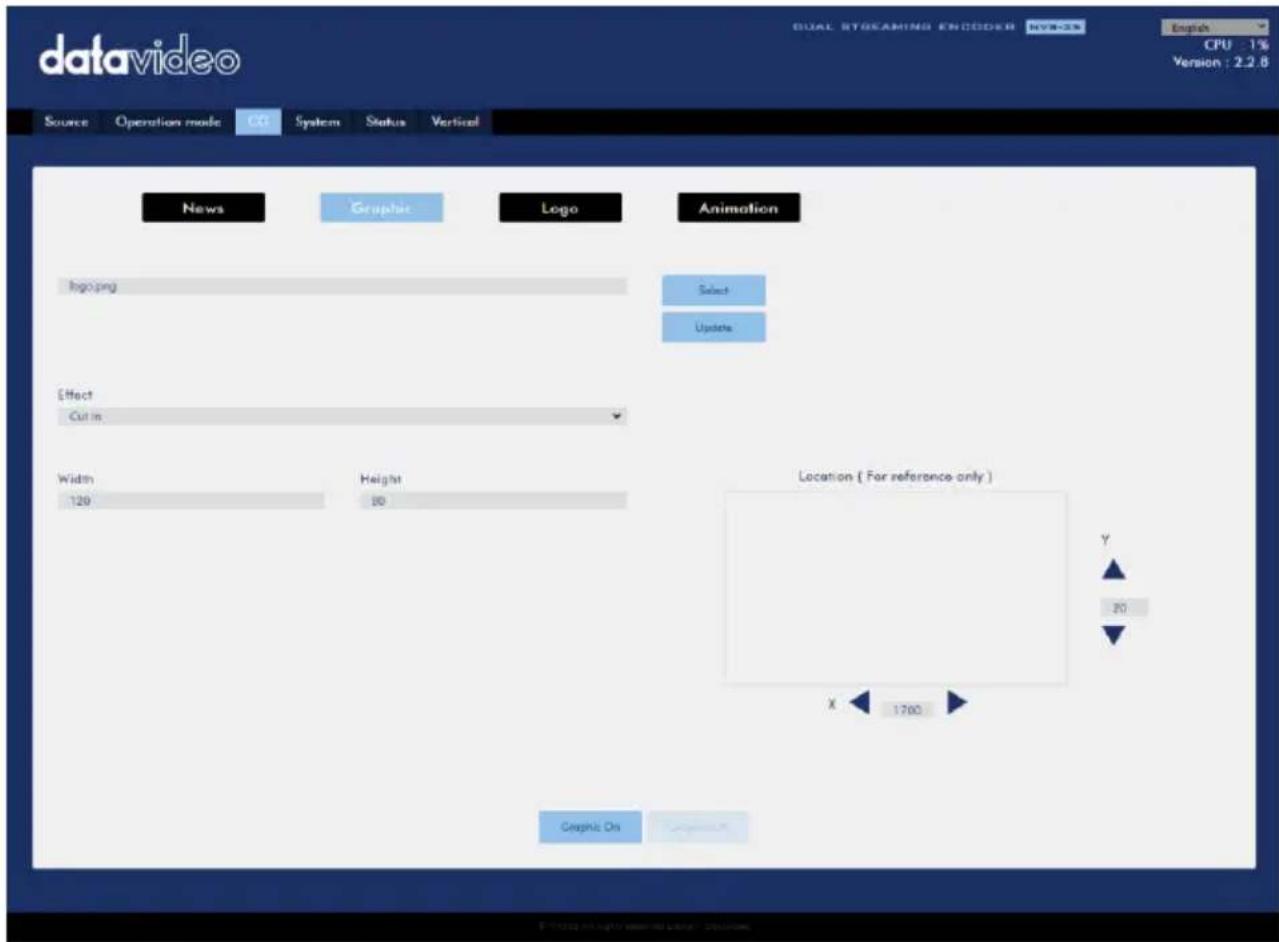The image size is (1279, 942).
Task: Click the Update button
Action: (x=714, y=327)
